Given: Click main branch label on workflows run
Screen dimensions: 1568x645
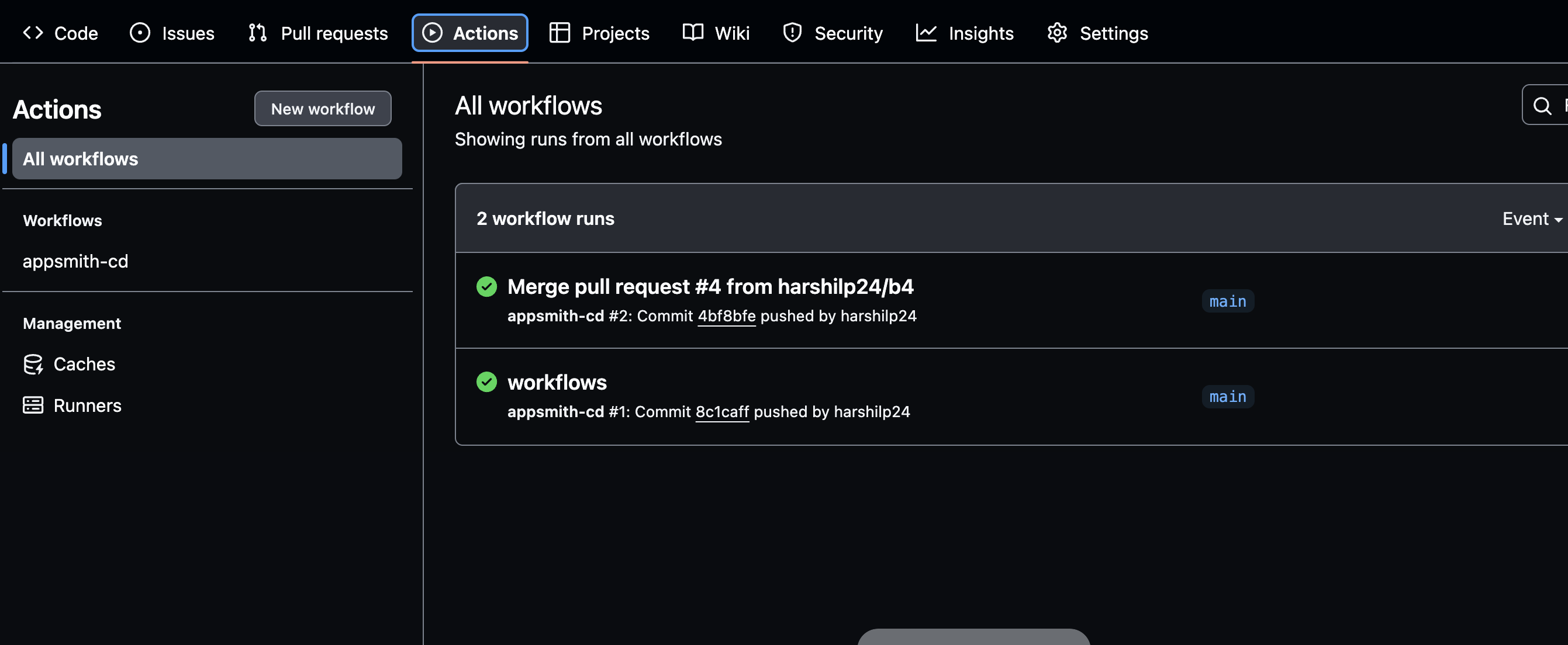Looking at the screenshot, I should 1227,397.
